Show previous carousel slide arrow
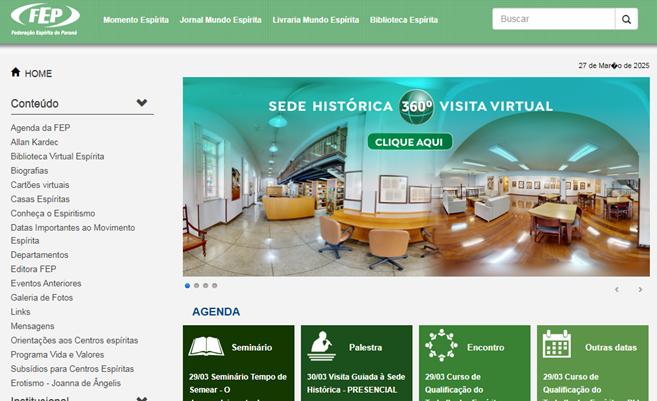This screenshot has height=401, width=657. 617,290
